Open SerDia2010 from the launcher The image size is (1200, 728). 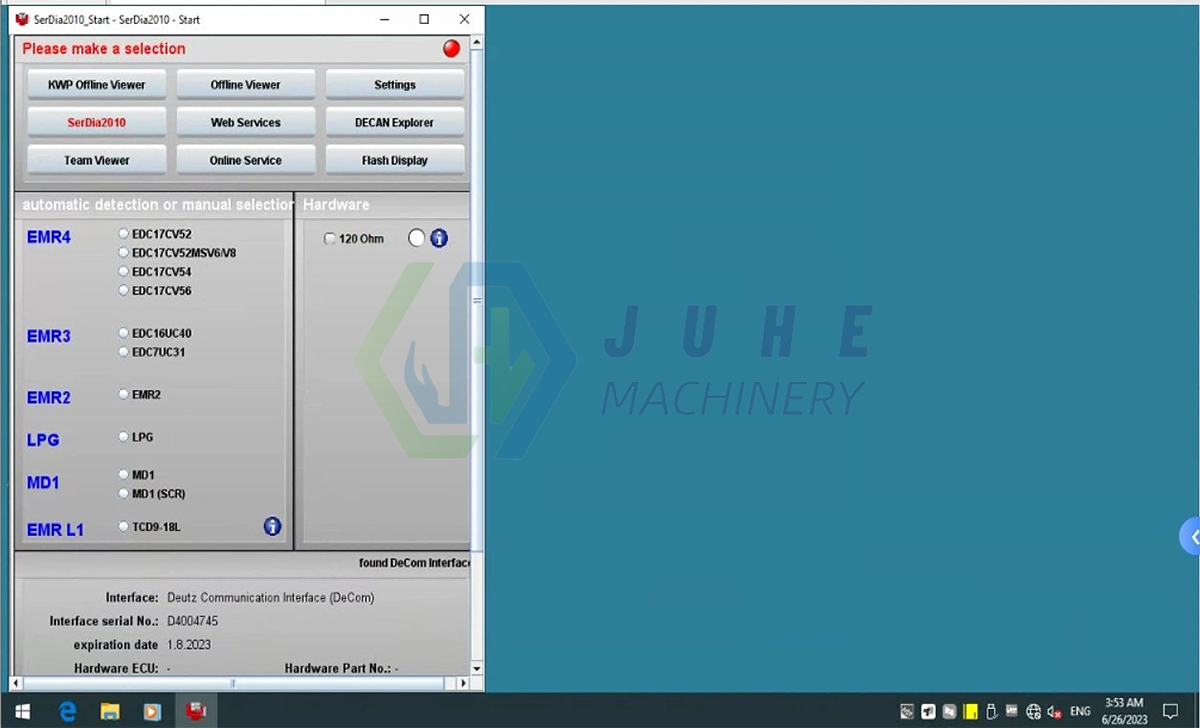pos(96,121)
